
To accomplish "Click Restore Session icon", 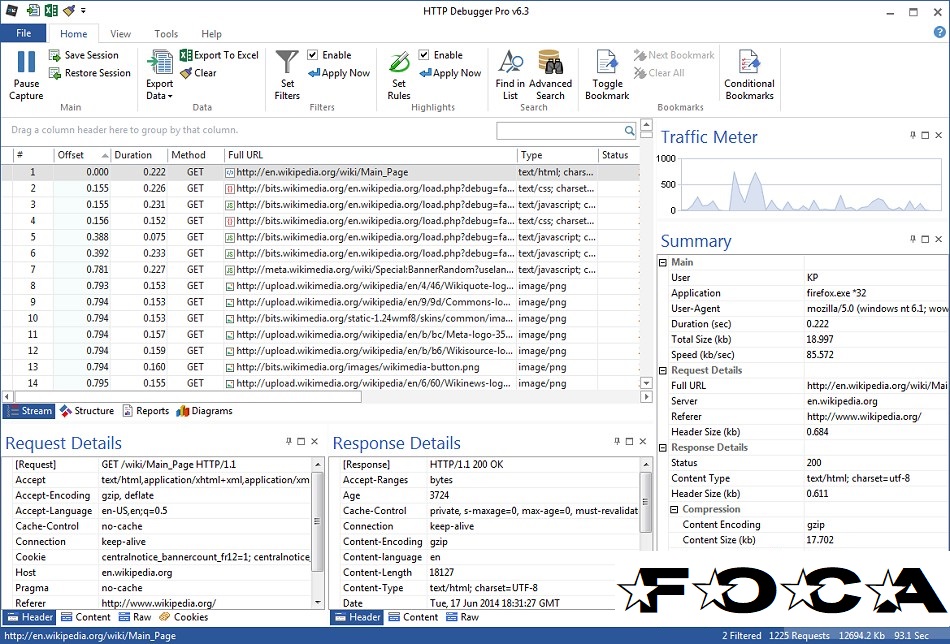I will click(x=55, y=73).
